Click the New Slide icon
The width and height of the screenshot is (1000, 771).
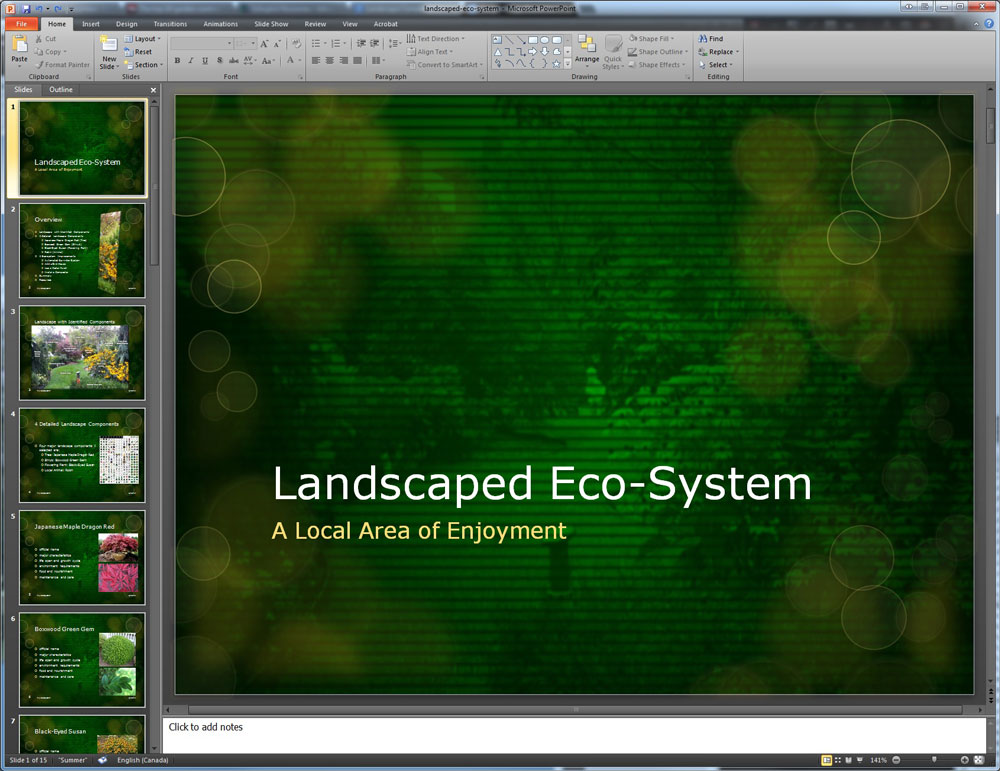pyautogui.click(x=108, y=44)
